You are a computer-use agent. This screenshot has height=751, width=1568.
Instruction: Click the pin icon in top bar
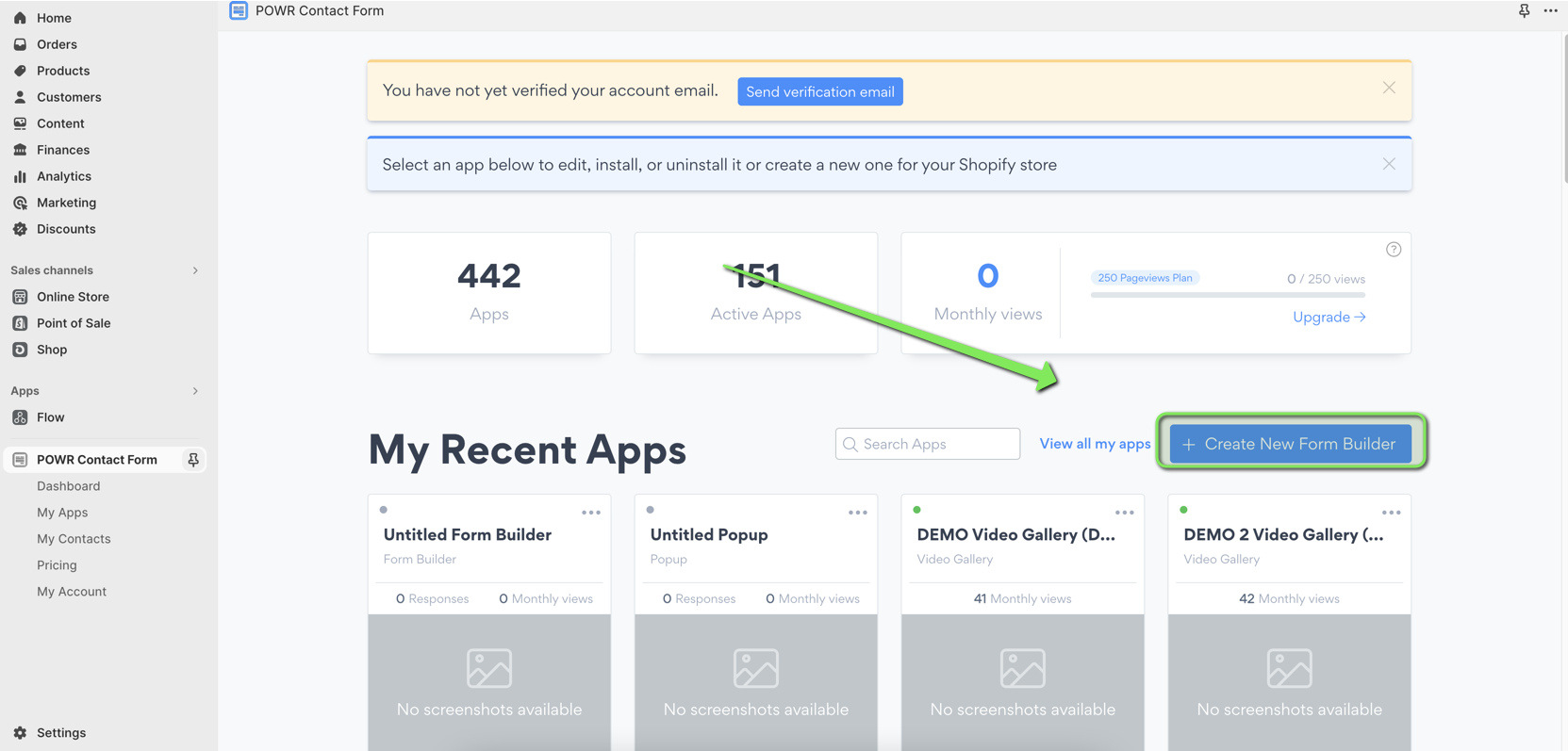pos(1524,11)
